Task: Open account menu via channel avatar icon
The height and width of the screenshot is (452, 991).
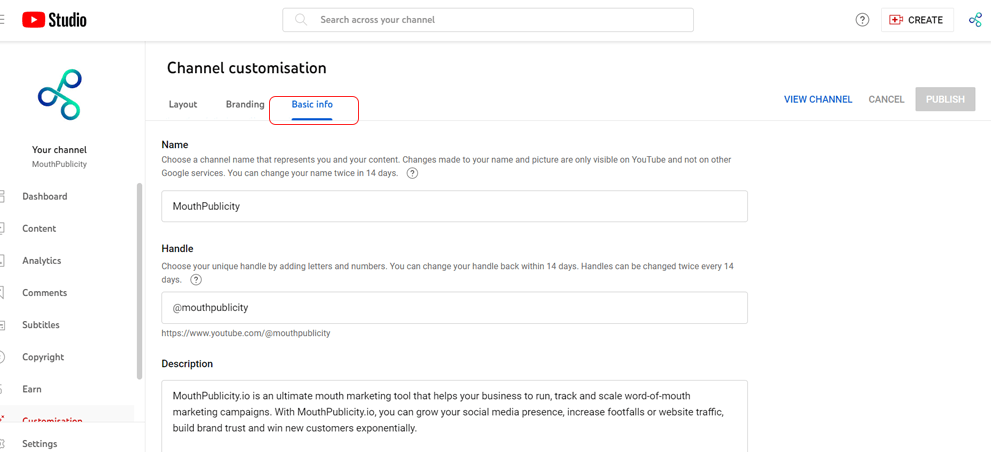Action: point(975,20)
